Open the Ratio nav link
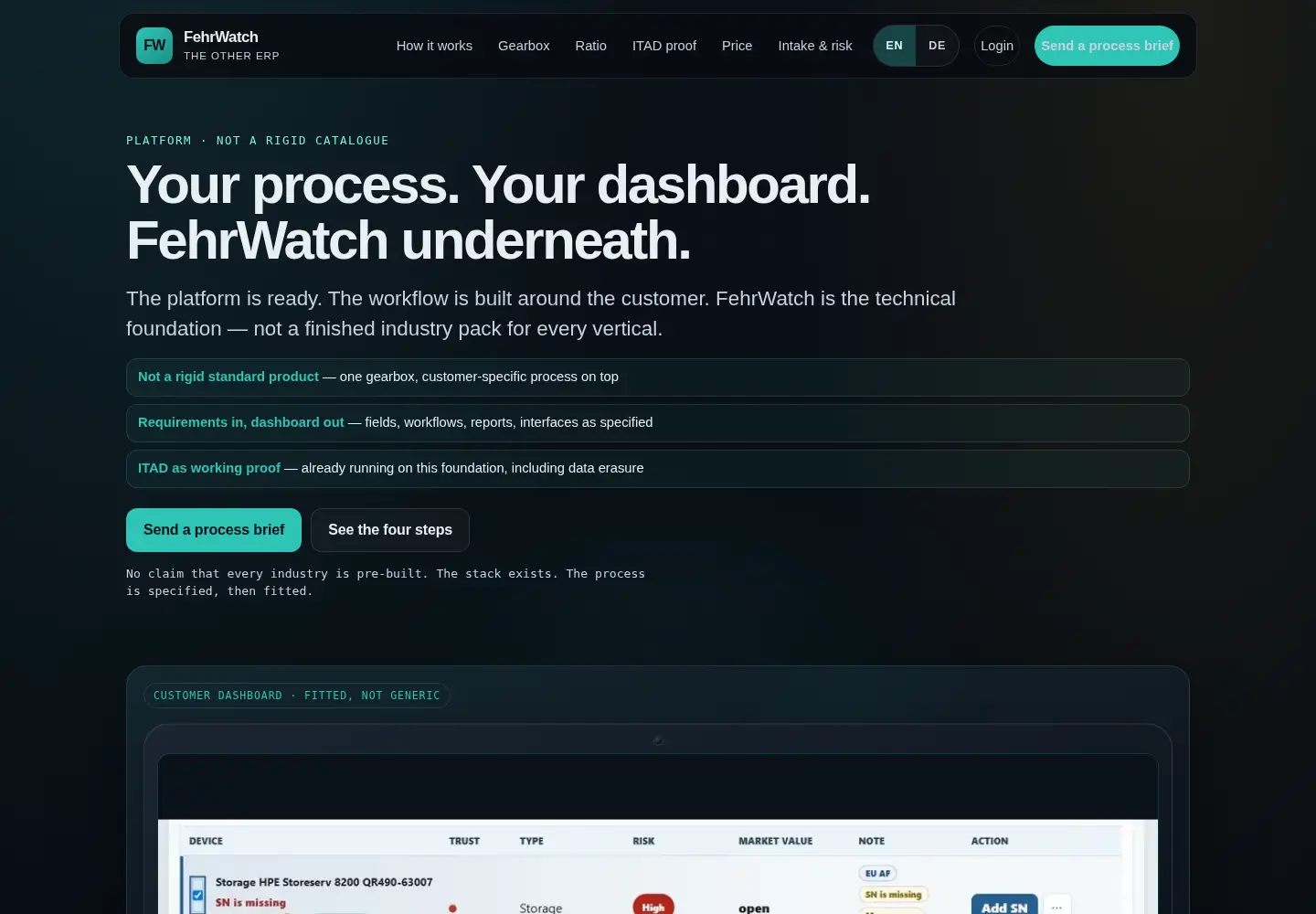 [x=590, y=46]
